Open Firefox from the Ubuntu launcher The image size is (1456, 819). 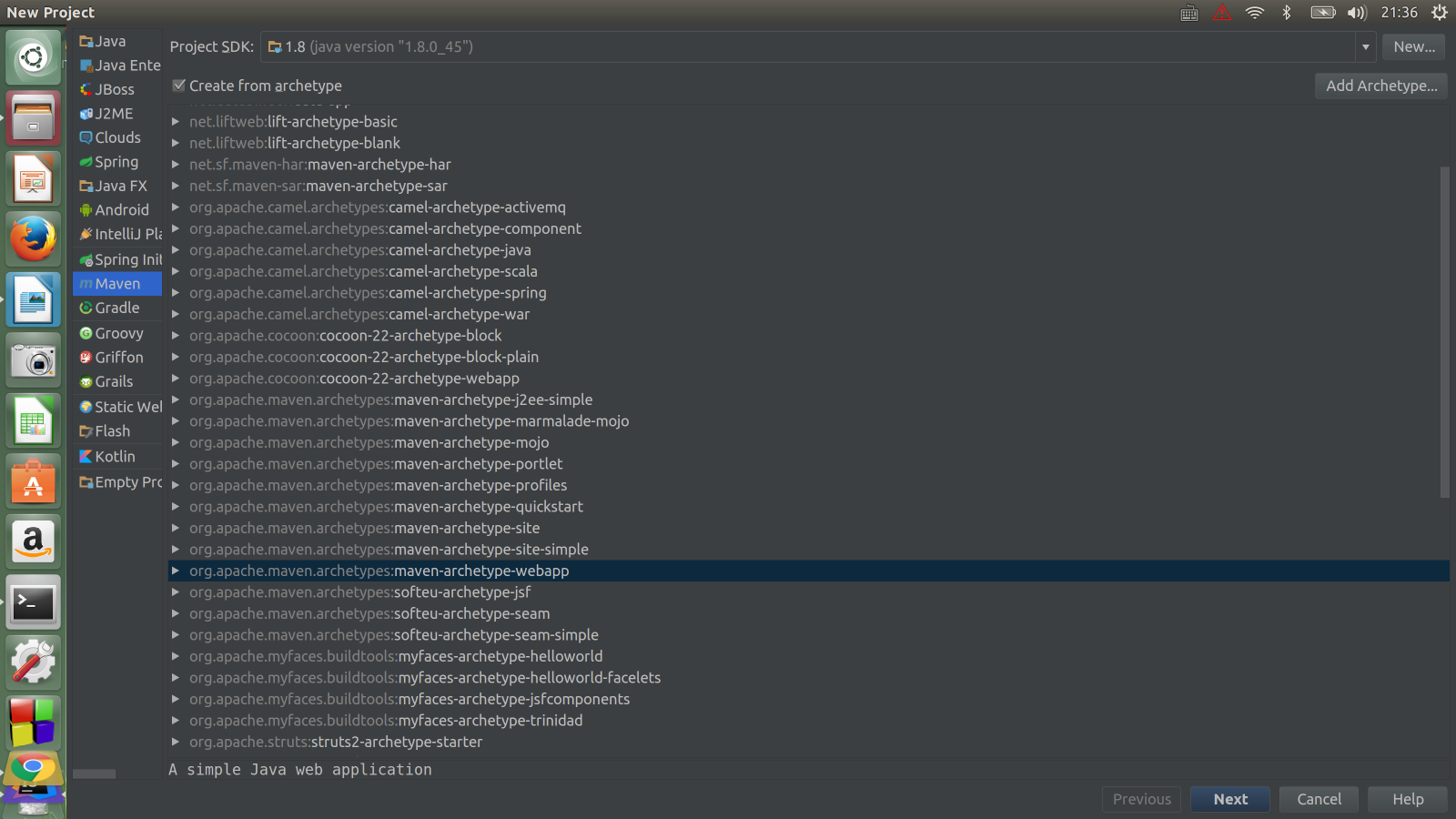33,238
